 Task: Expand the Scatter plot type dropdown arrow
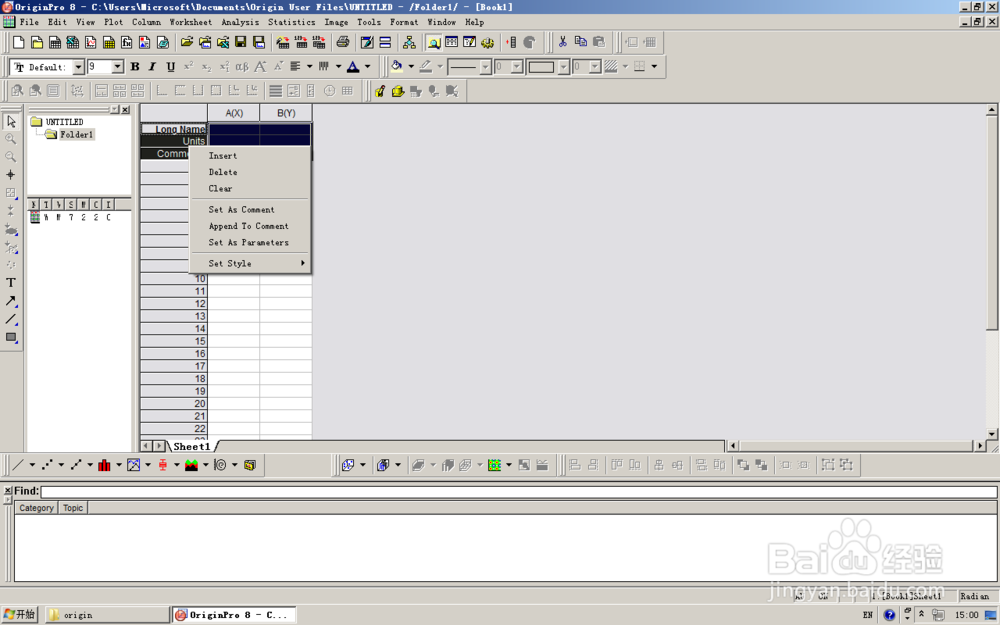pyautogui.click(x=61, y=465)
